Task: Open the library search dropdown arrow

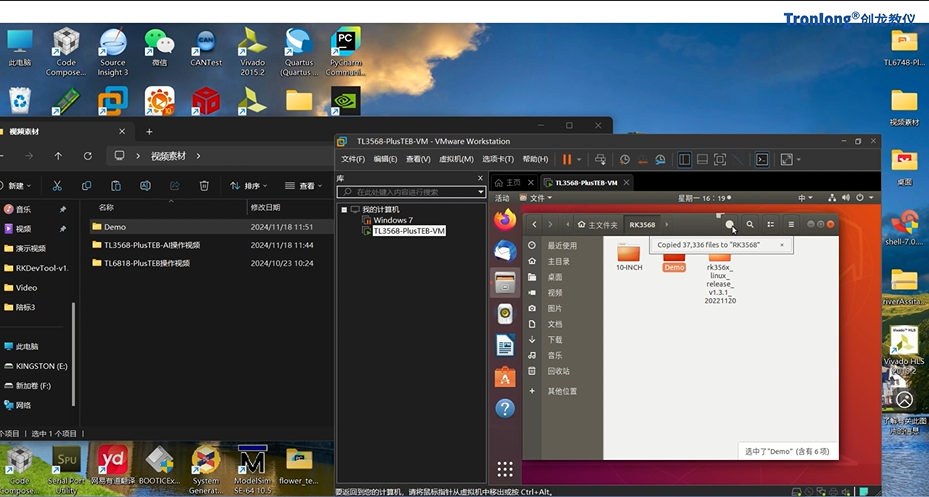Action: coord(481,192)
